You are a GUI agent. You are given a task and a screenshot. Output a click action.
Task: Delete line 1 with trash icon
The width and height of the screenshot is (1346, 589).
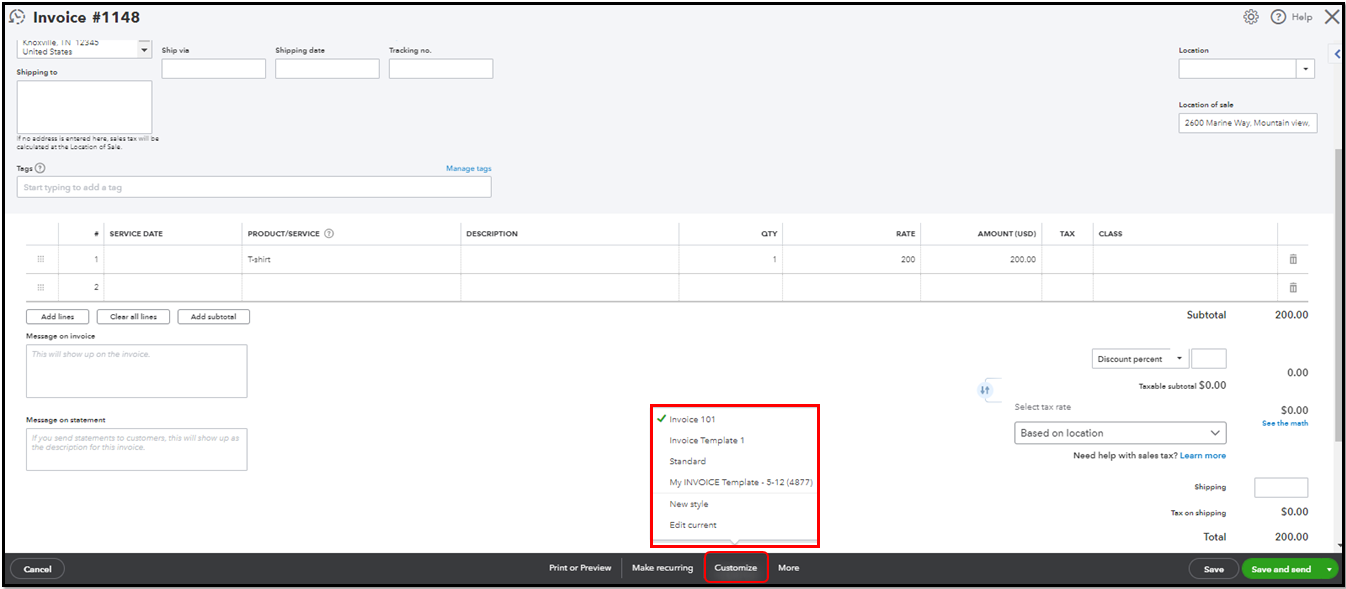pyautogui.click(x=1293, y=259)
